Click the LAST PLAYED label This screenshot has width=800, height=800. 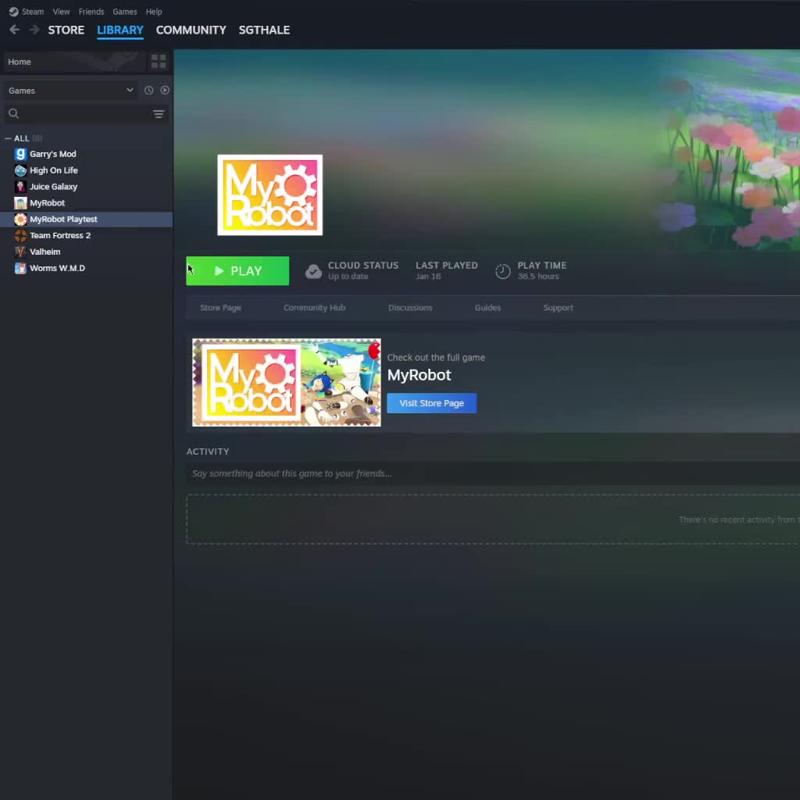[446, 265]
